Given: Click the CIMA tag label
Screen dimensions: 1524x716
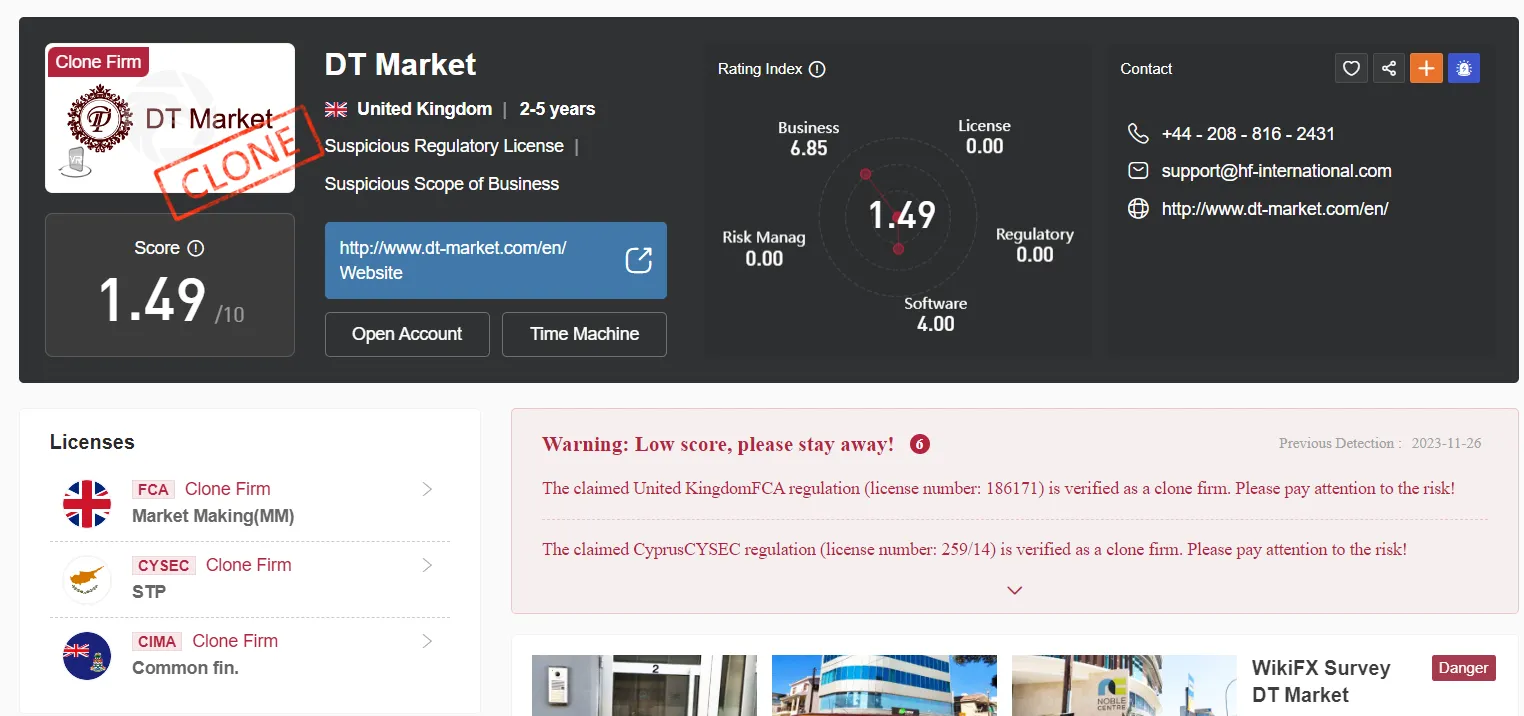Looking at the screenshot, I should 157,641.
